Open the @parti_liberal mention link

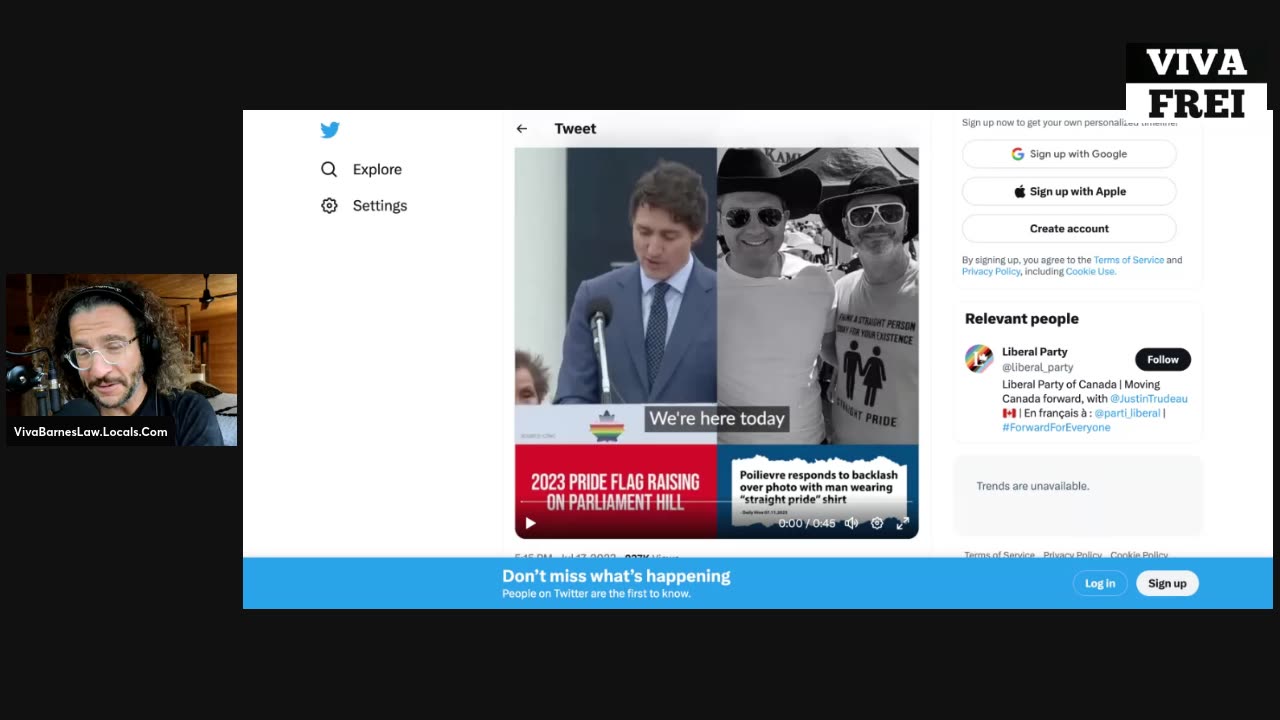1126,413
